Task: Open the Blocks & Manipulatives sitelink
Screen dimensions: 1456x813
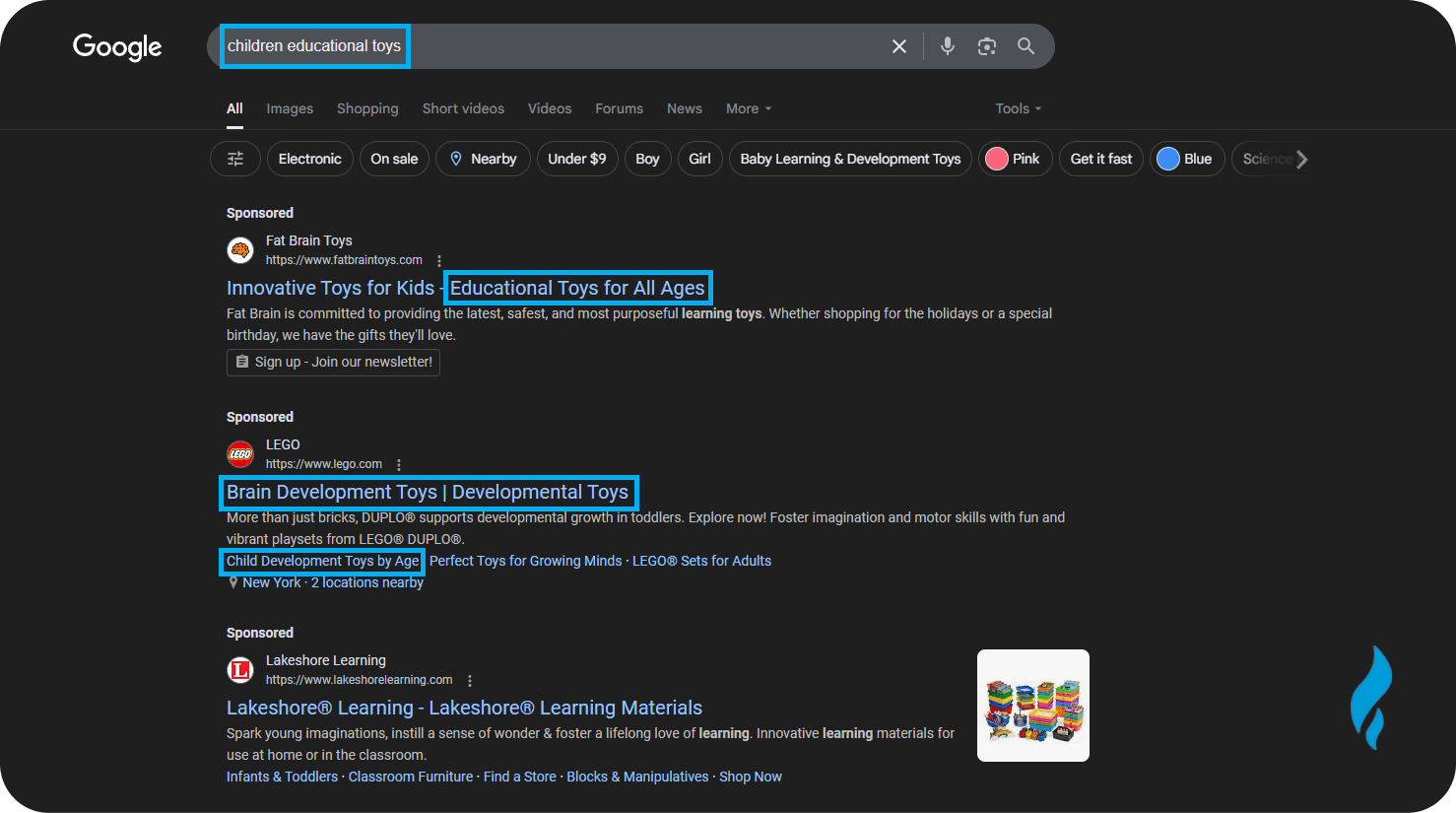Action: coord(637,777)
